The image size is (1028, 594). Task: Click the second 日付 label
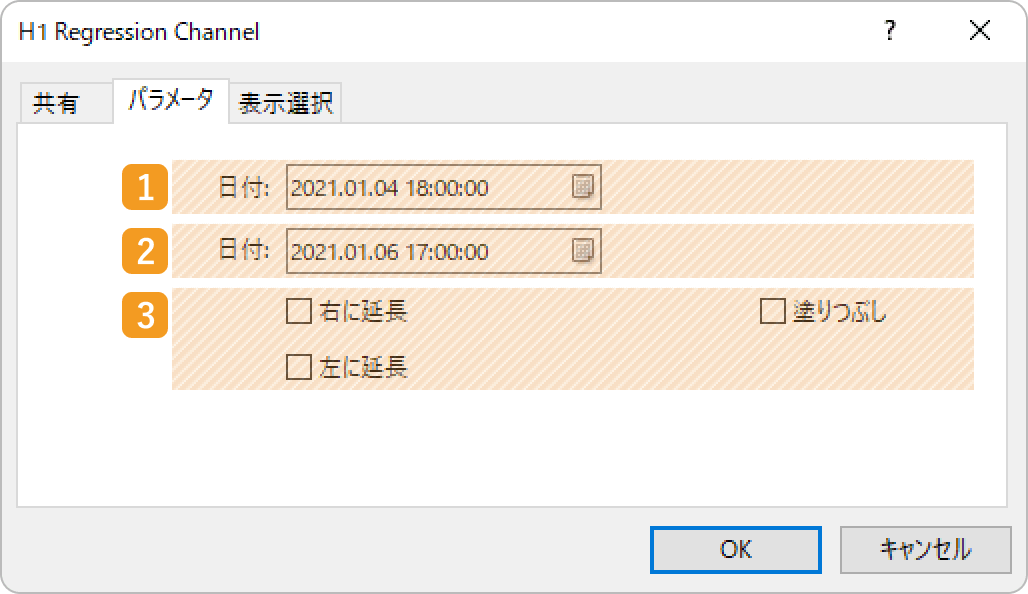click(243, 250)
